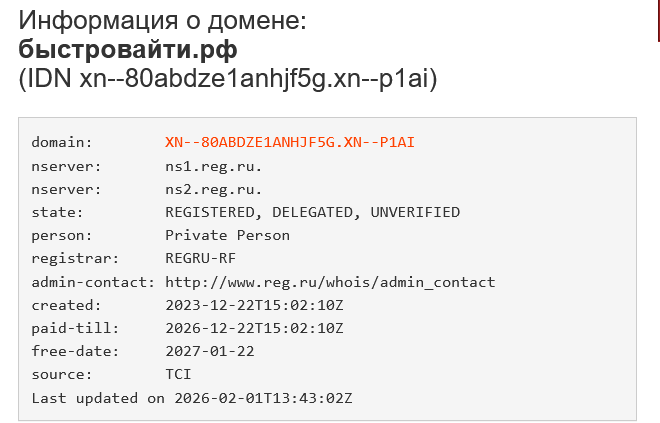Screen dimensions: 660x423
Task: Click the free-date value 2027-01-22
Action: (210, 351)
